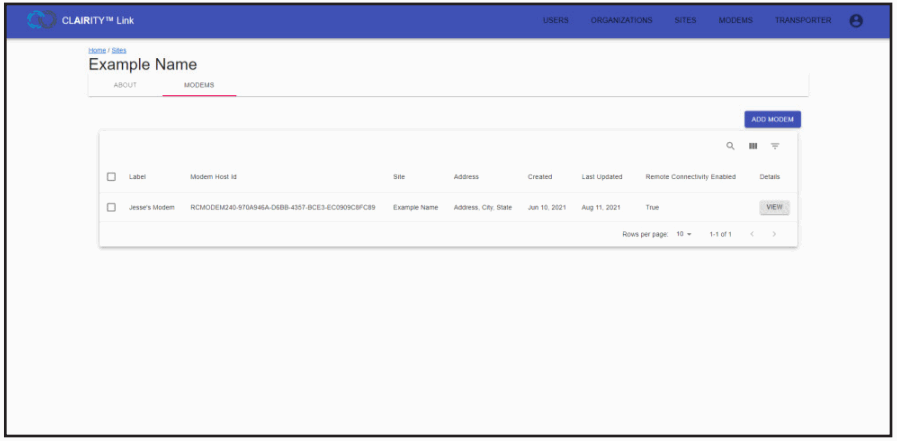Check the Jesse's Modem row checkbox
The image size is (897, 441).
click(112, 207)
